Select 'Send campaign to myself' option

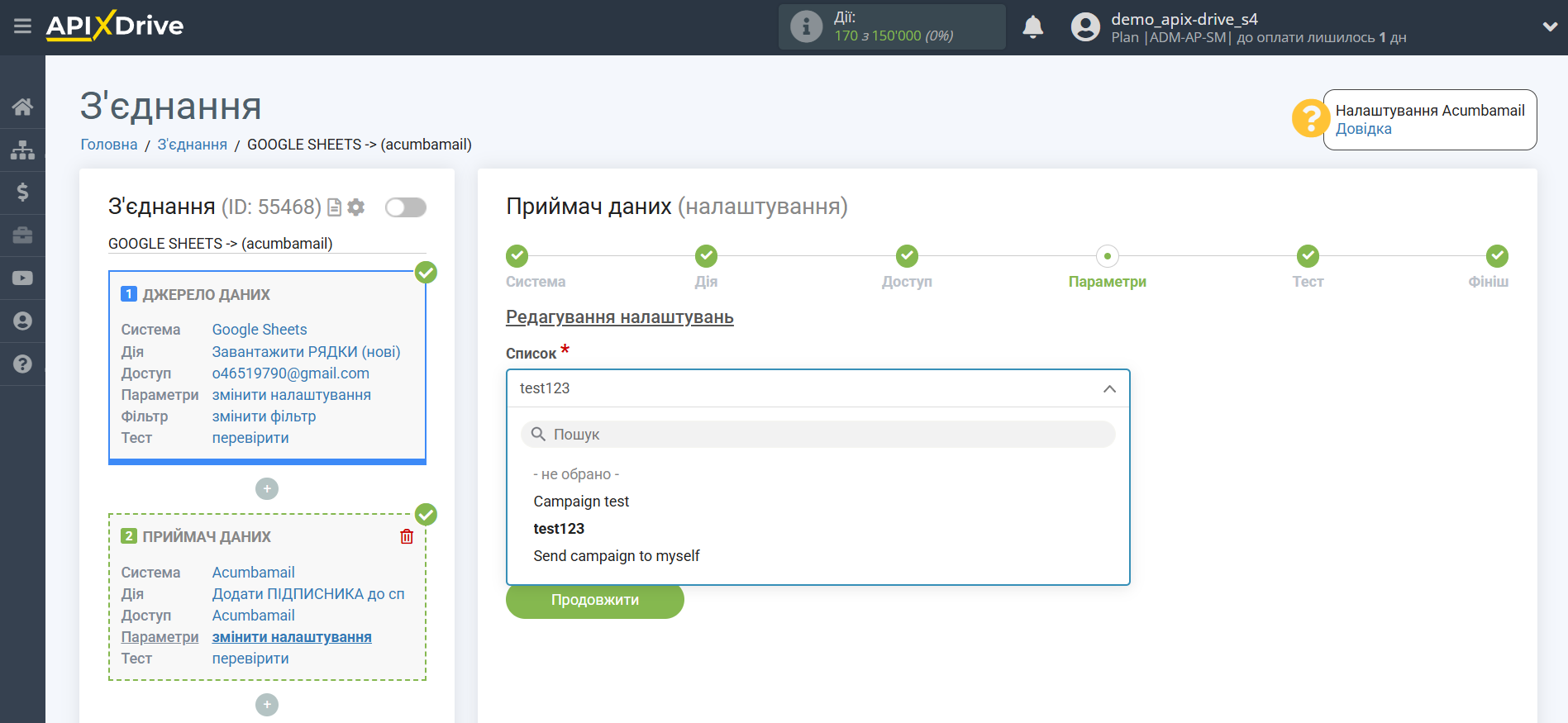click(616, 556)
